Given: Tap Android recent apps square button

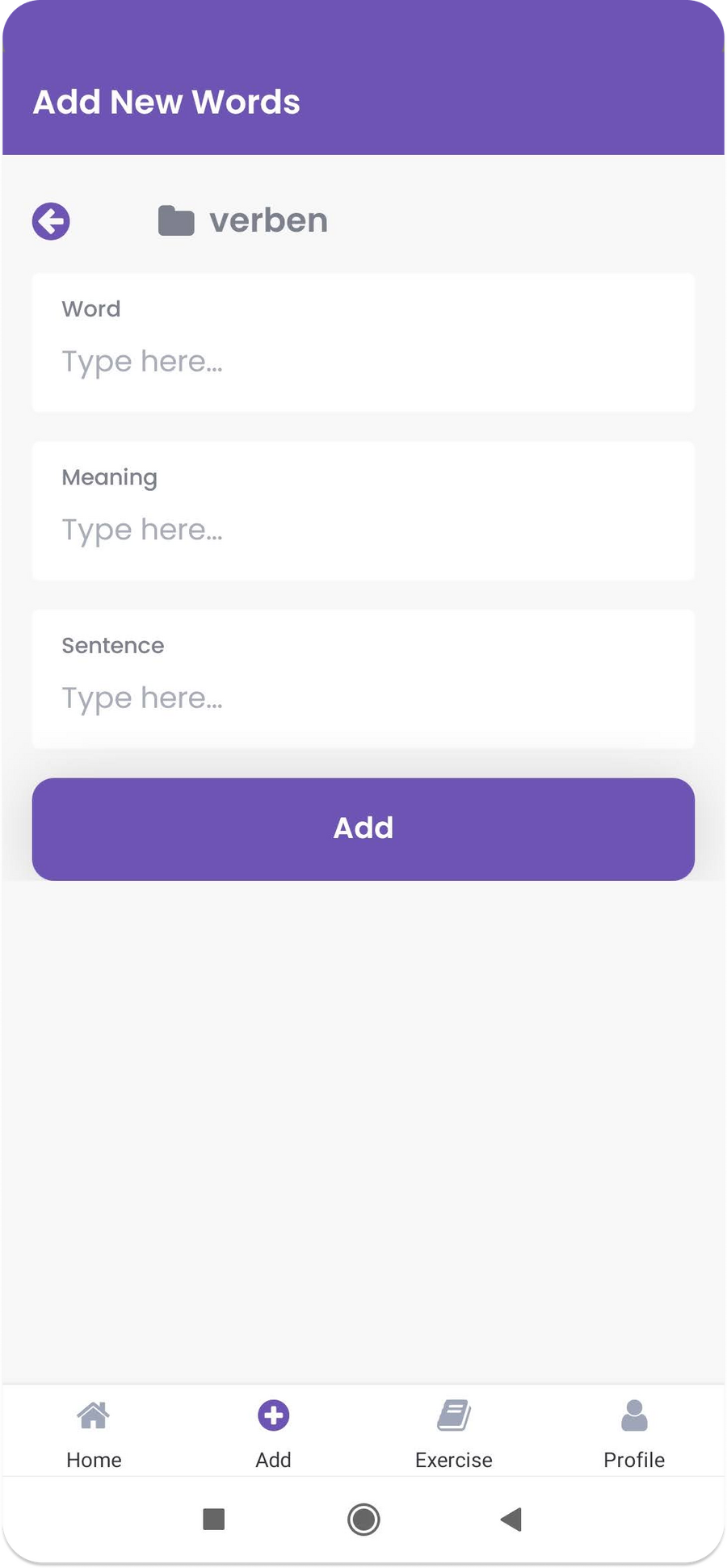Looking at the screenshot, I should (214, 1519).
